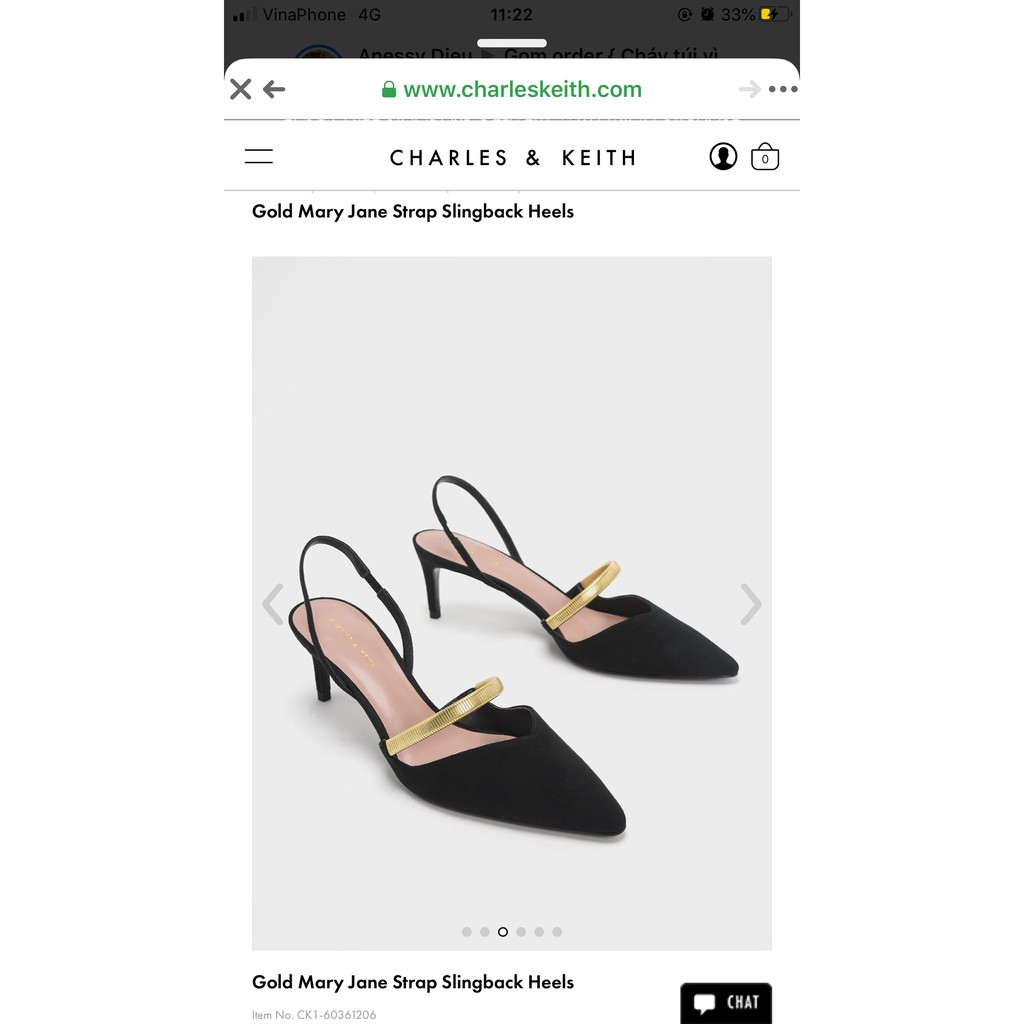Open the browser three-dots options menu

783,90
